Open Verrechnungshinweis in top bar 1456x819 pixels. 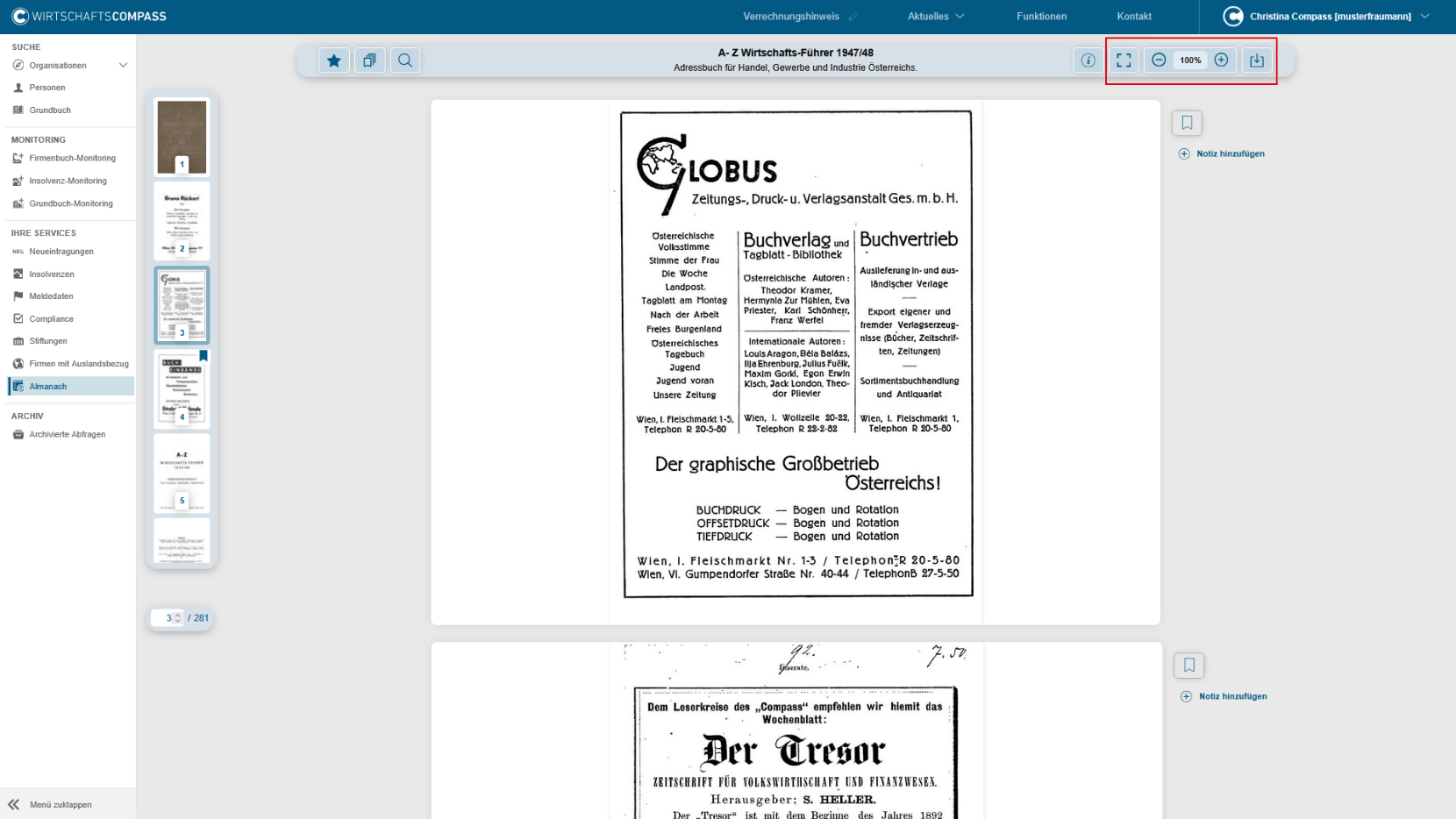point(791,17)
